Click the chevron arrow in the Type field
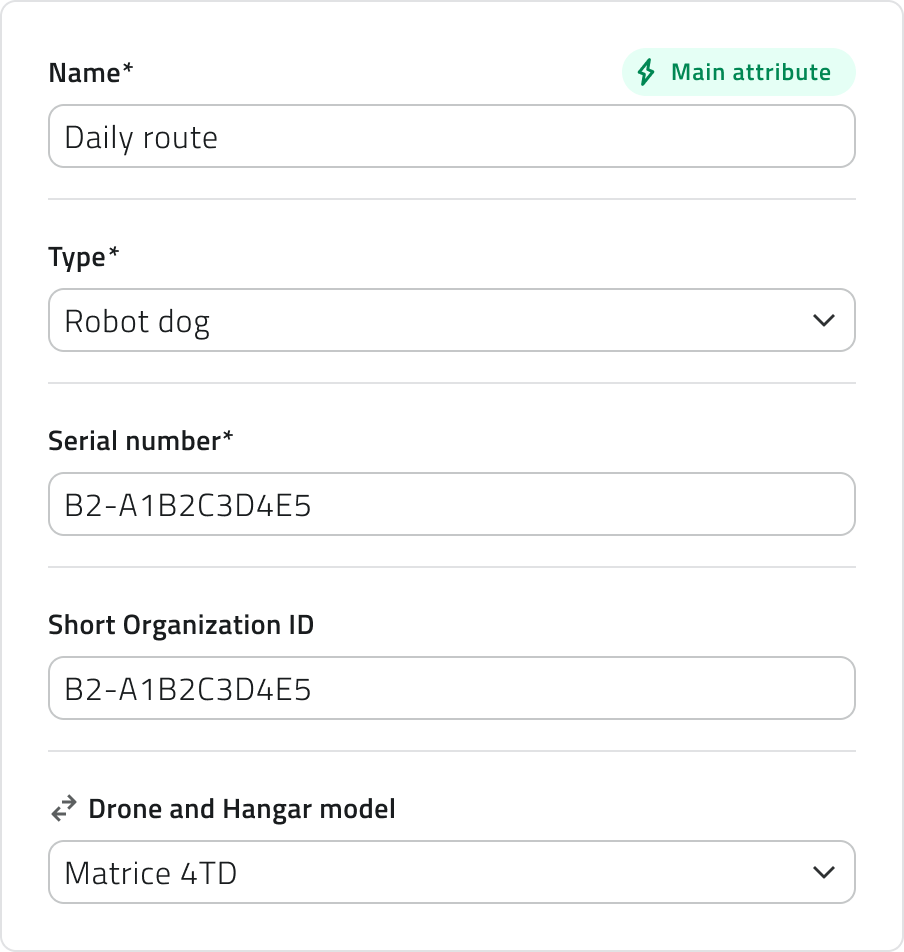Viewport: 904px width, 952px height. [x=823, y=321]
